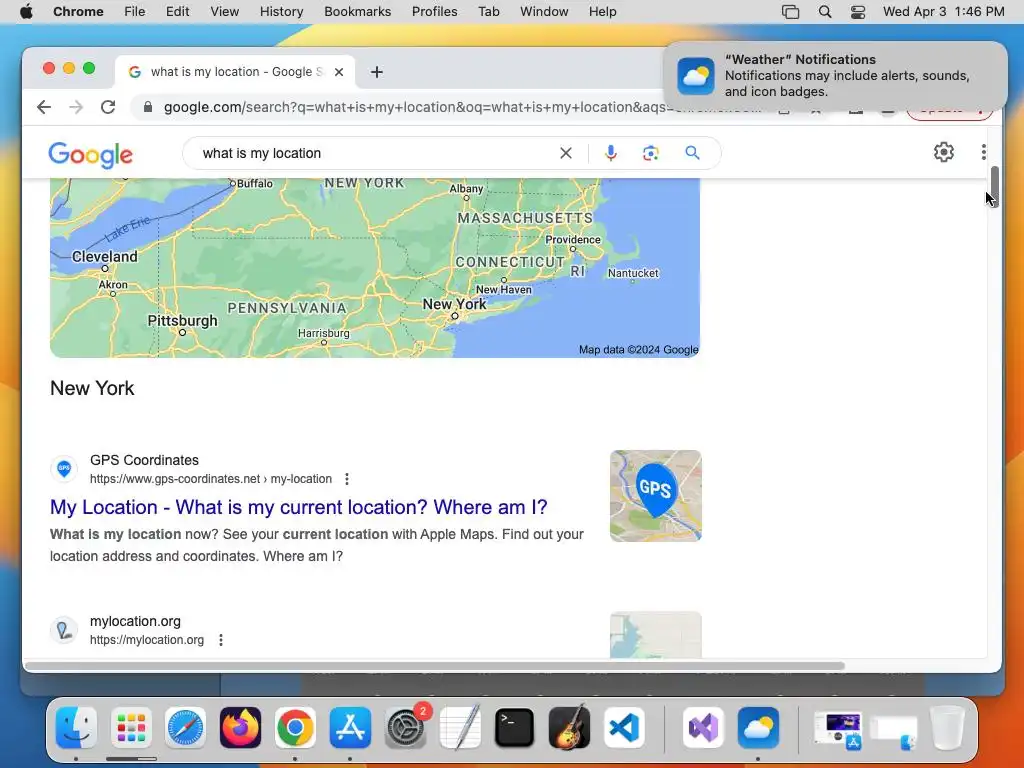The height and width of the screenshot is (768, 1024).
Task: Click the address bar URL
Action: tap(462, 107)
